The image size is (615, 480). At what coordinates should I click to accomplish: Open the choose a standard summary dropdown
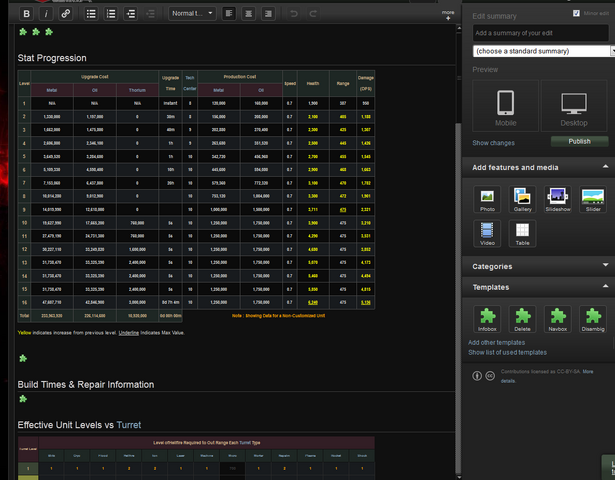click(544, 51)
